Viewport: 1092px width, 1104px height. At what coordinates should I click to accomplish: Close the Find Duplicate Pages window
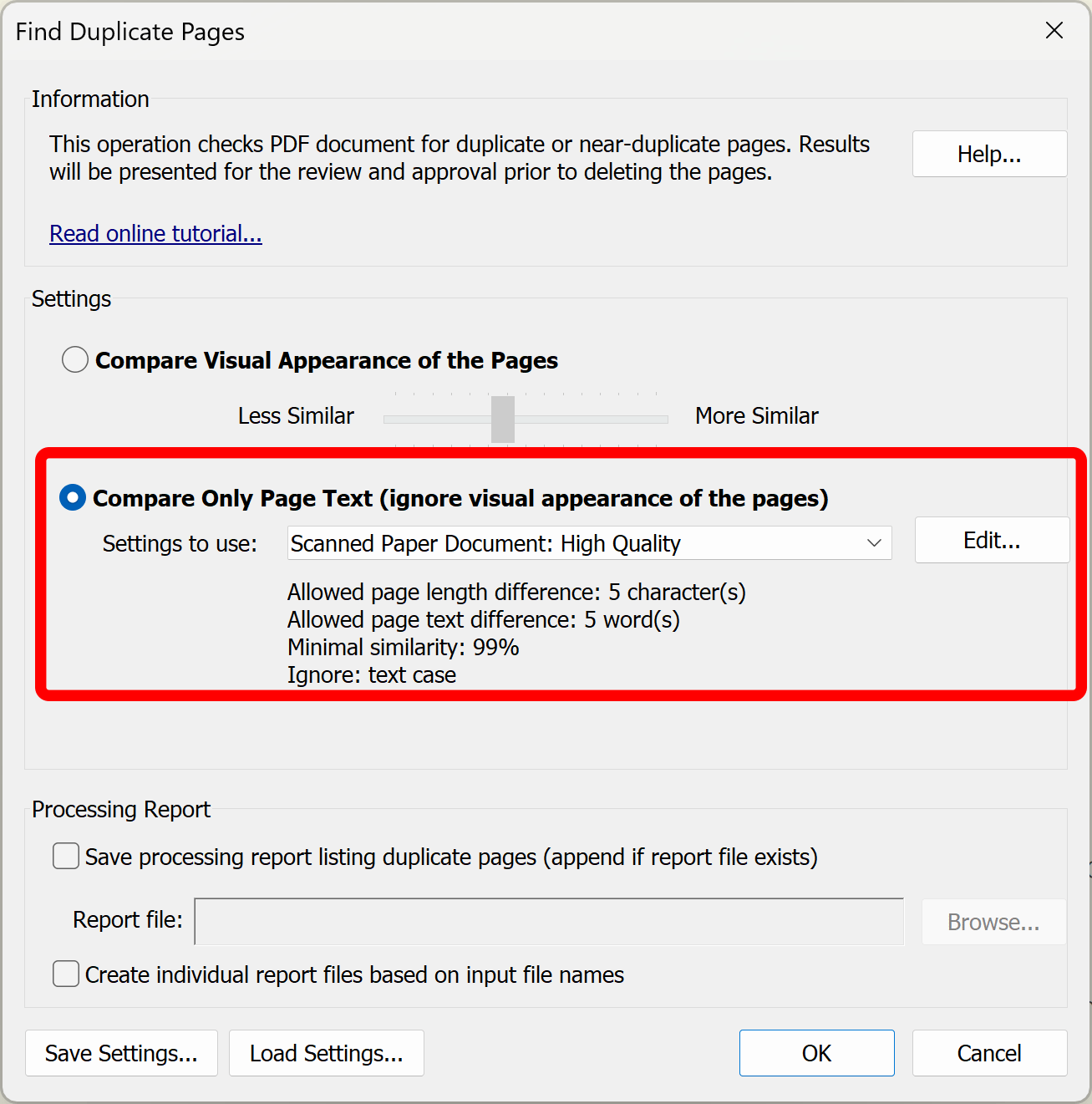[1054, 31]
